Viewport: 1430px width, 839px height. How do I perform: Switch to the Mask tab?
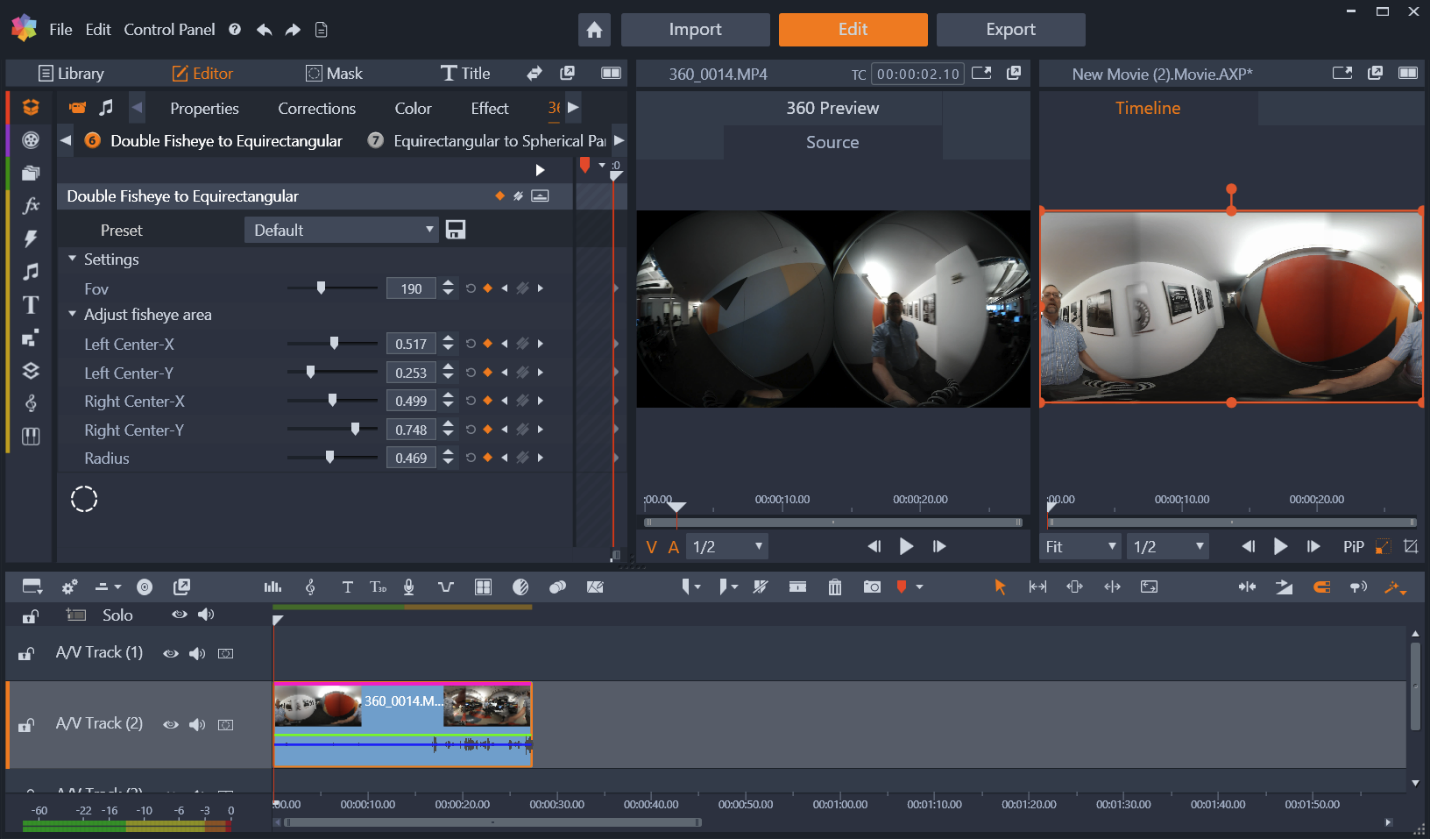(334, 73)
